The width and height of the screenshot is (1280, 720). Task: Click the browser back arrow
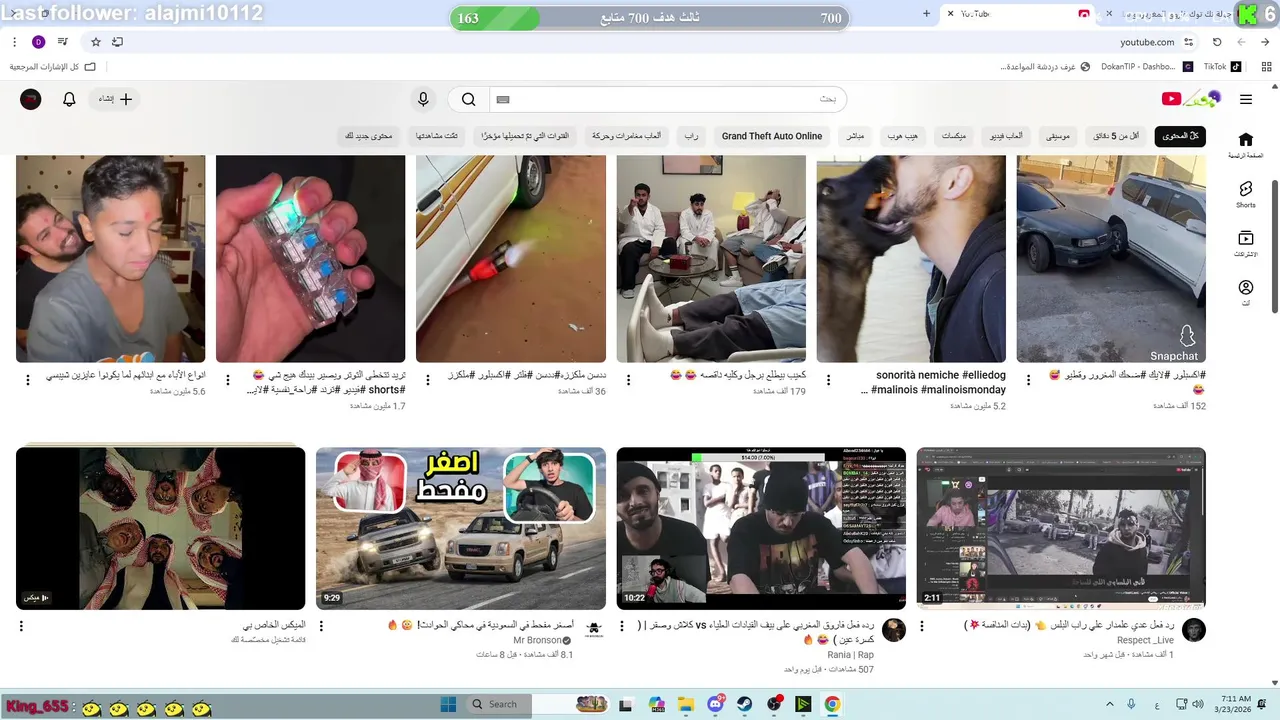click(x=1265, y=42)
